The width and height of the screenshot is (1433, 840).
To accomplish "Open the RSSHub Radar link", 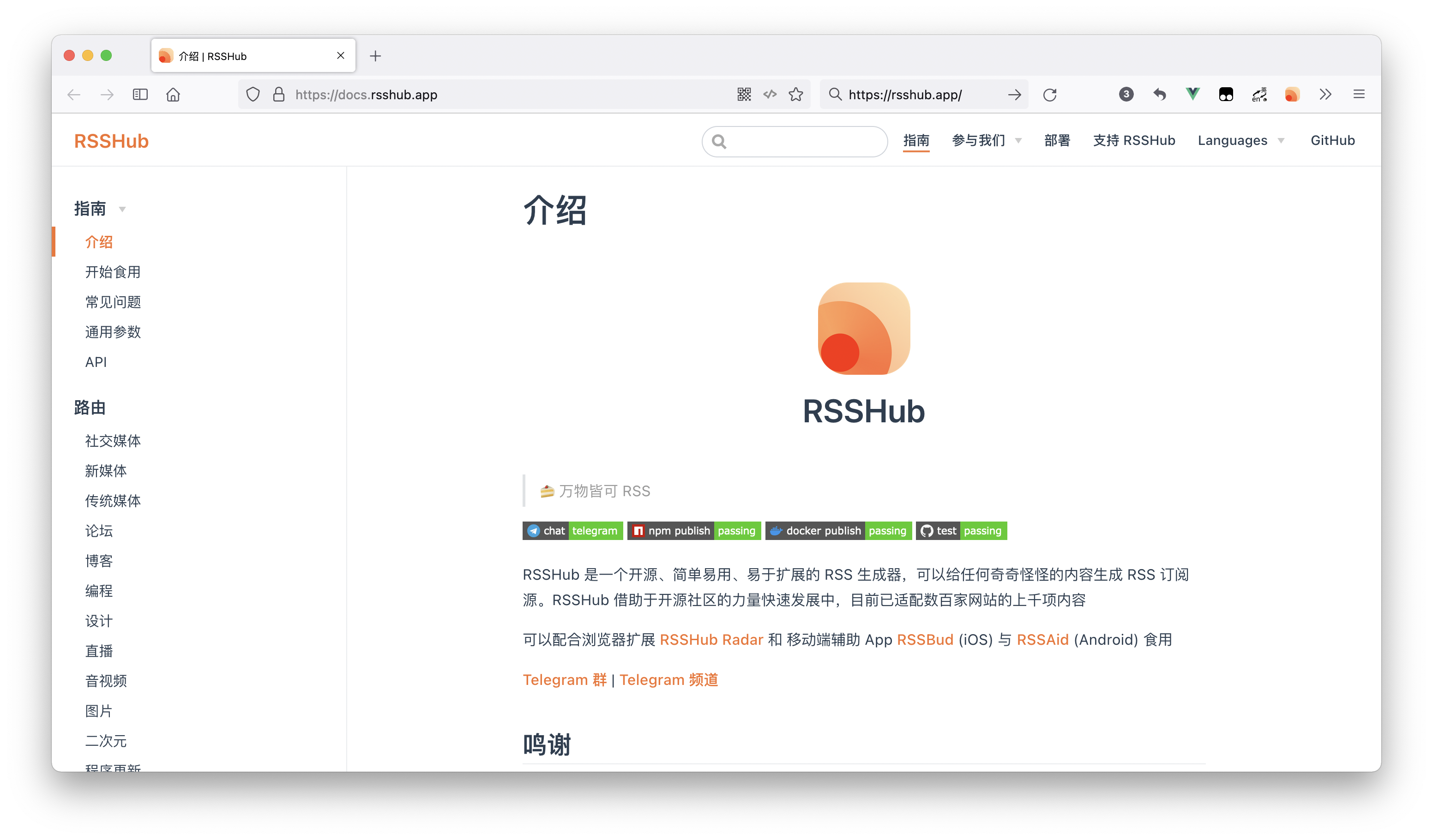I will point(711,639).
